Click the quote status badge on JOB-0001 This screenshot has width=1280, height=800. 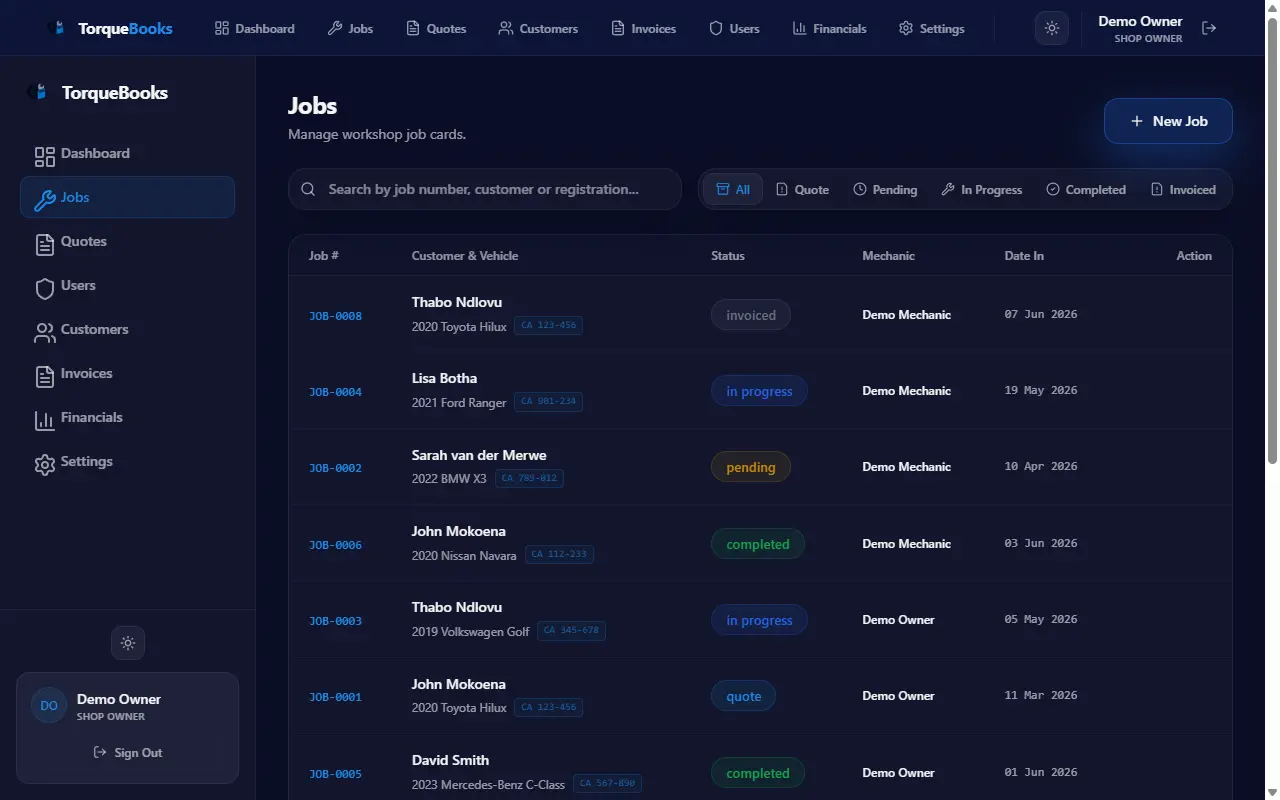[x=743, y=696]
